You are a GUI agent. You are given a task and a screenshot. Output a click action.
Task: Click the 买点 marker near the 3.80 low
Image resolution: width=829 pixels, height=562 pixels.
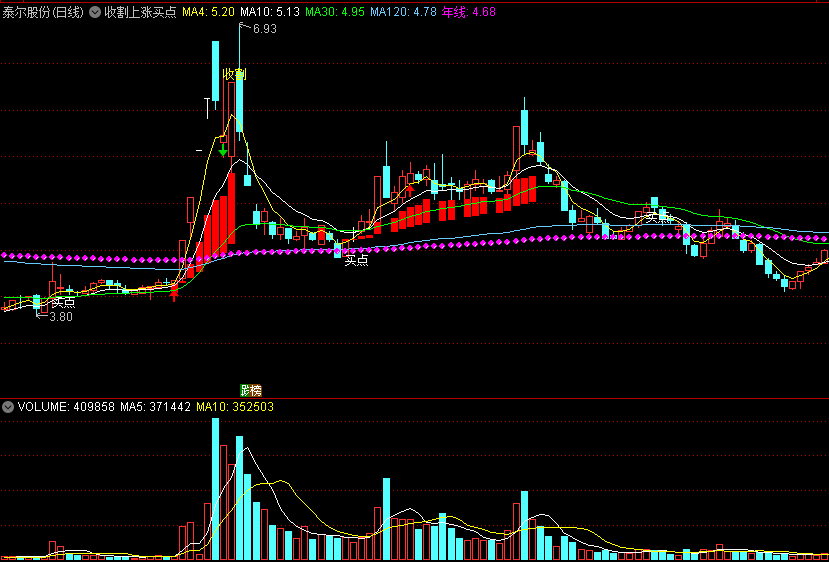tap(63, 303)
